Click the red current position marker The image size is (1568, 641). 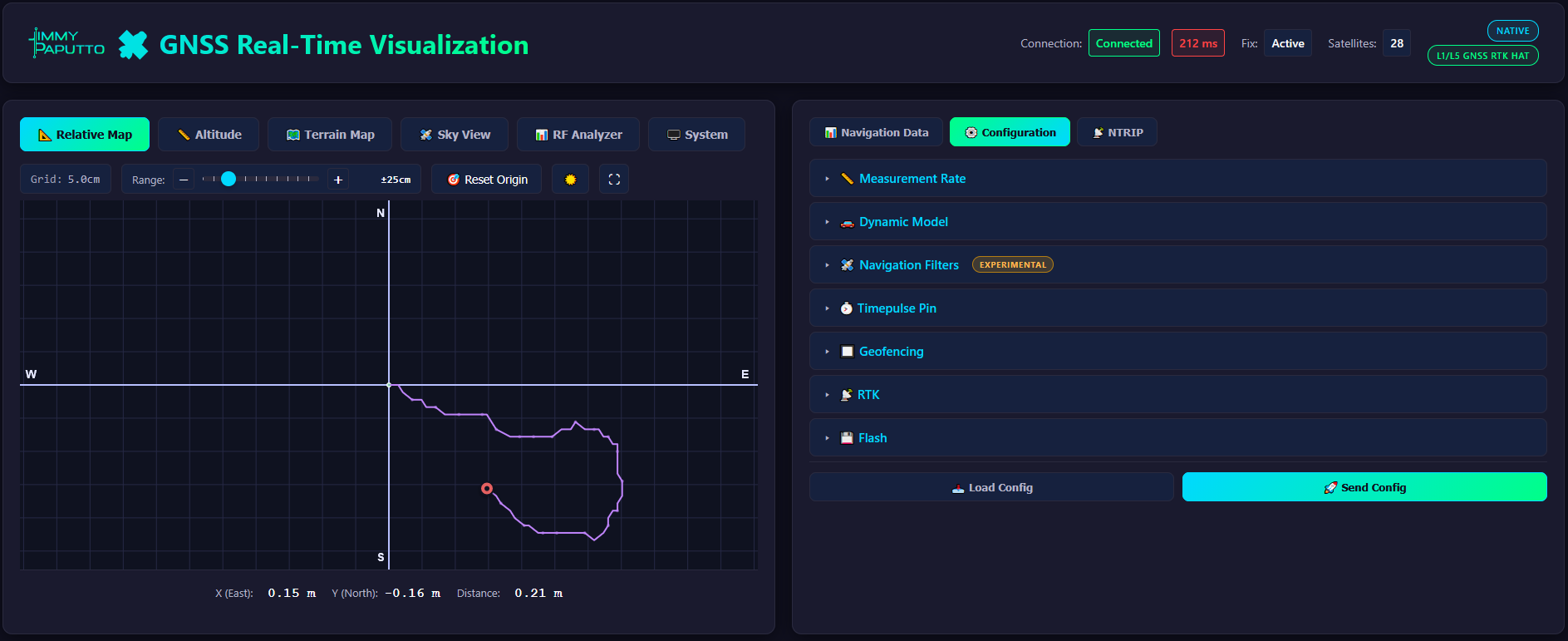[x=487, y=489]
